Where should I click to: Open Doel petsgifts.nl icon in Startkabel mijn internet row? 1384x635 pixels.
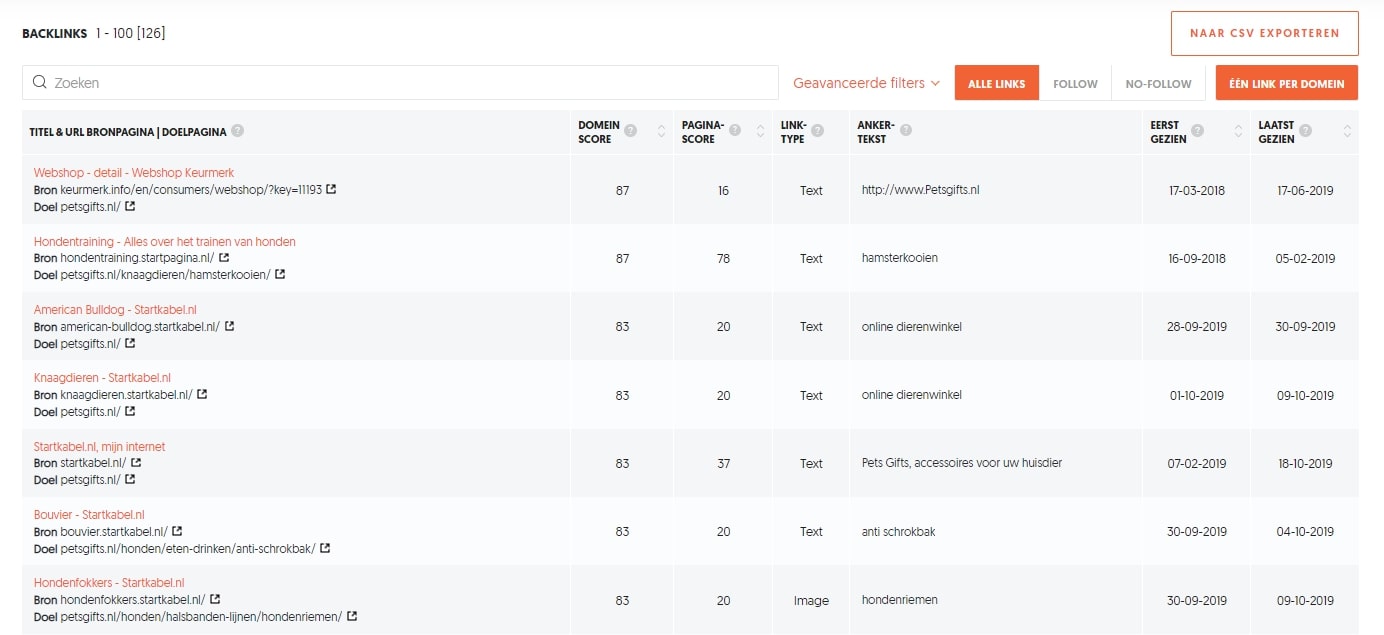click(x=130, y=479)
